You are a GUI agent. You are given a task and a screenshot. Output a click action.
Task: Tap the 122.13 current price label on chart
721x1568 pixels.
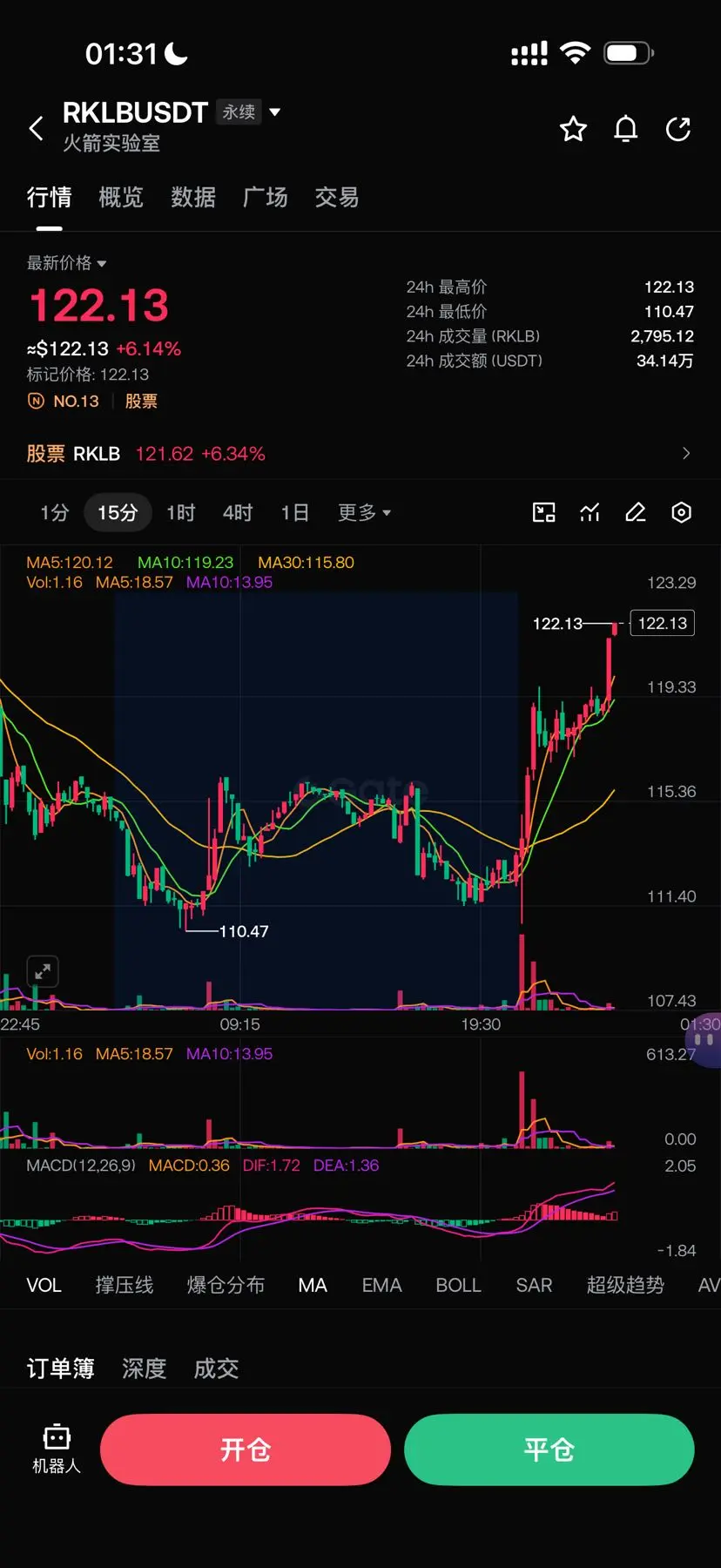662,623
